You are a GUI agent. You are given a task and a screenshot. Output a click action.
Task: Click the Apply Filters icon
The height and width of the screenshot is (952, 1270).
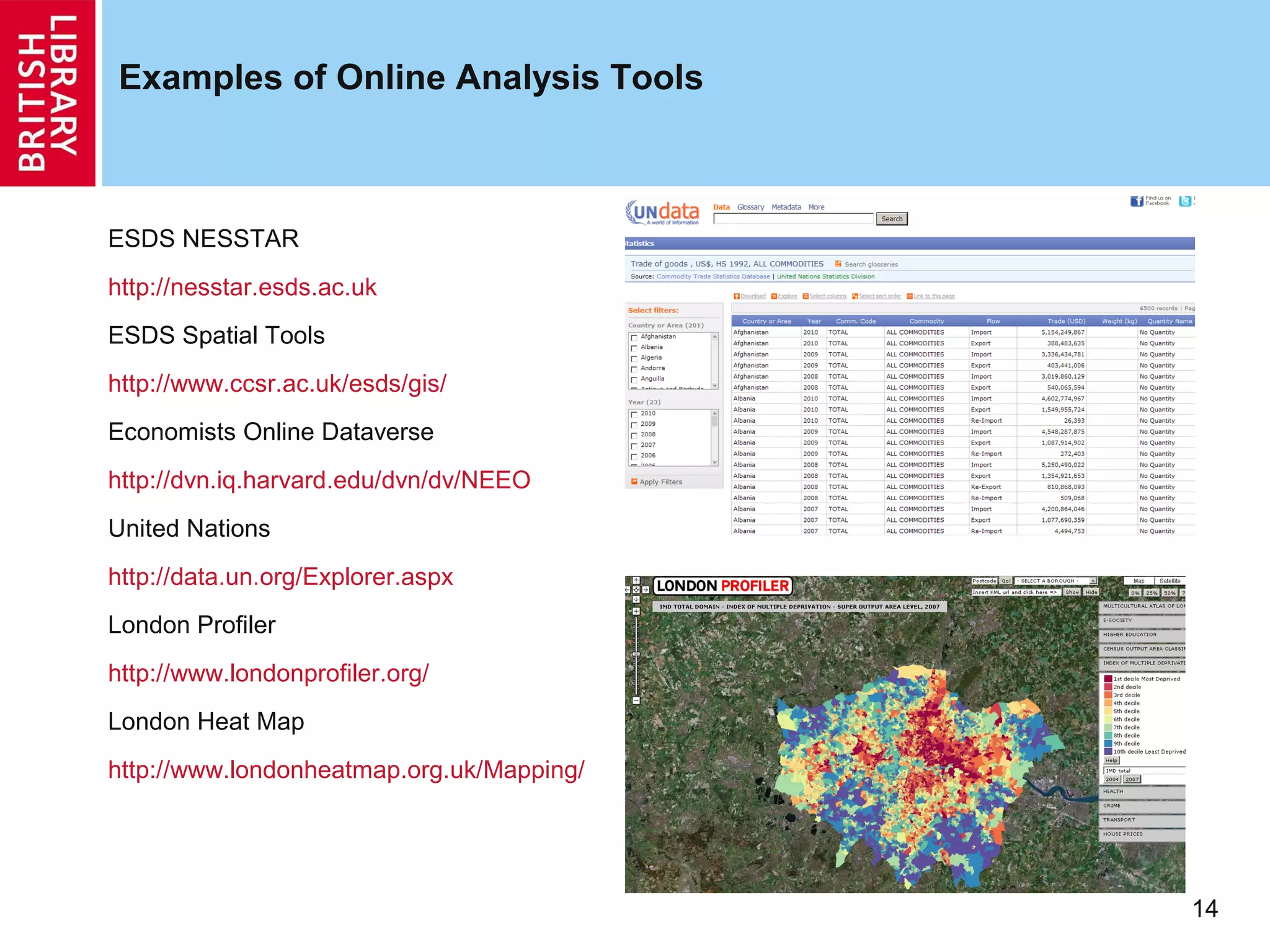(634, 482)
